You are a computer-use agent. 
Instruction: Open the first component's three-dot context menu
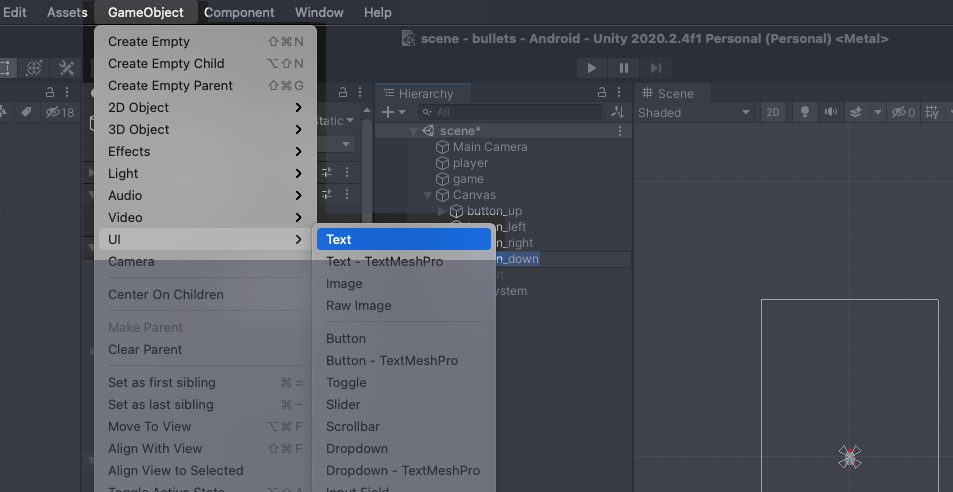tap(346, 173)
